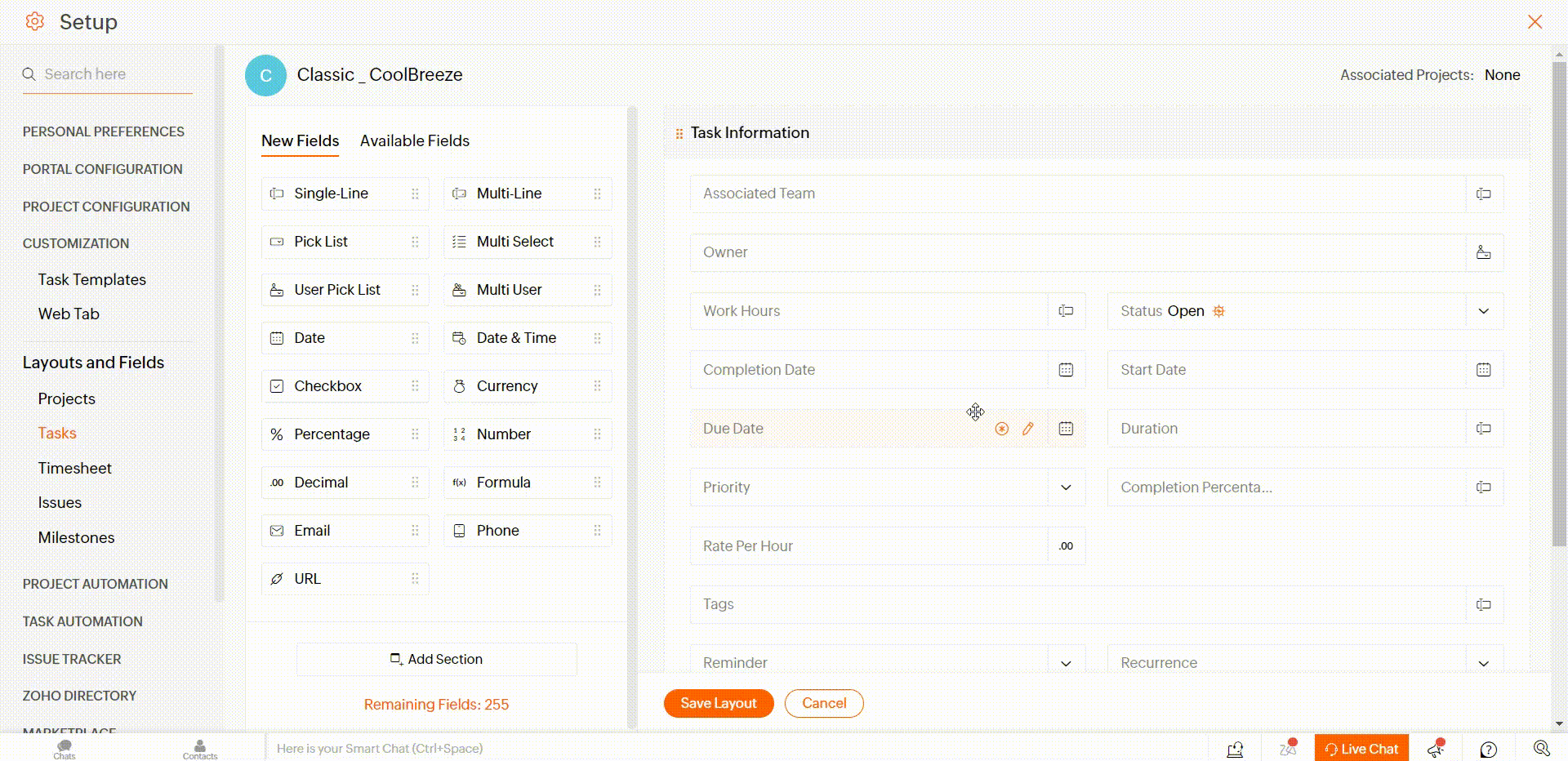Click the Contacts icon in bottom bar
Image resolution: width=1568 pixels, height=761 pixels.
pos(200,748)
